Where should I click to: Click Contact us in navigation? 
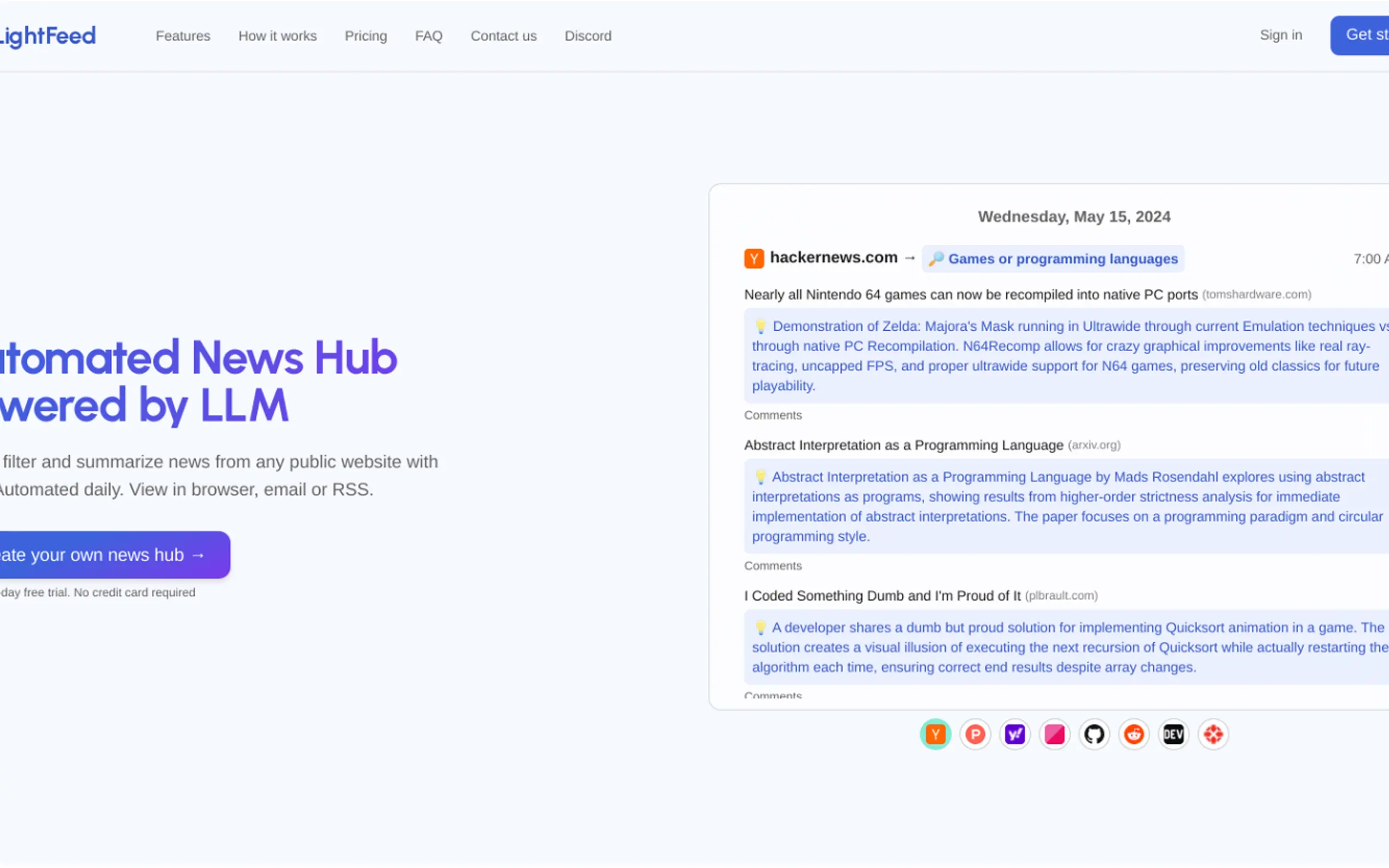coord(503,36)
